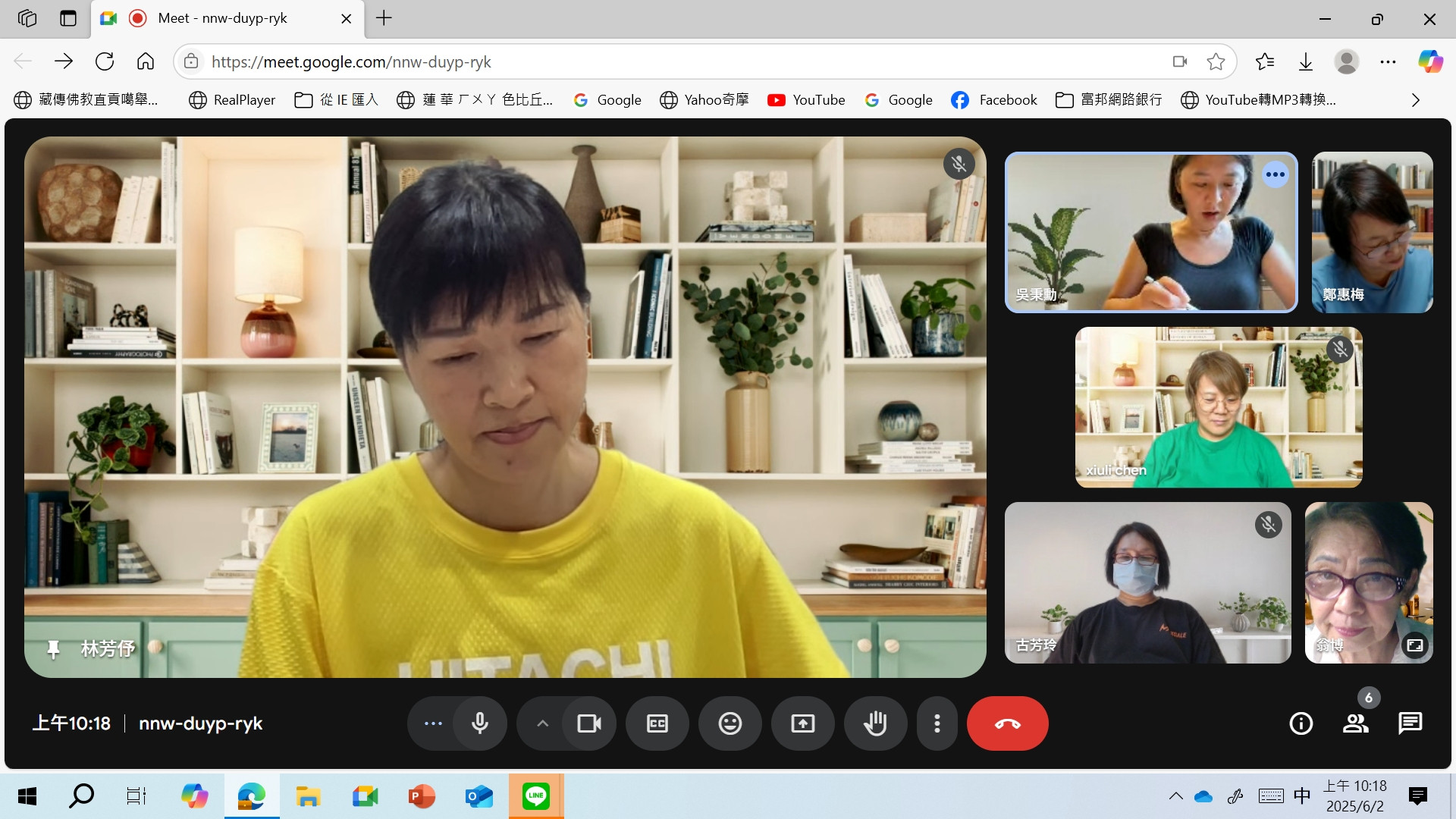1456x819 pixels.
Task: Raise hand using the hand icon
Action: click(875, 723)
